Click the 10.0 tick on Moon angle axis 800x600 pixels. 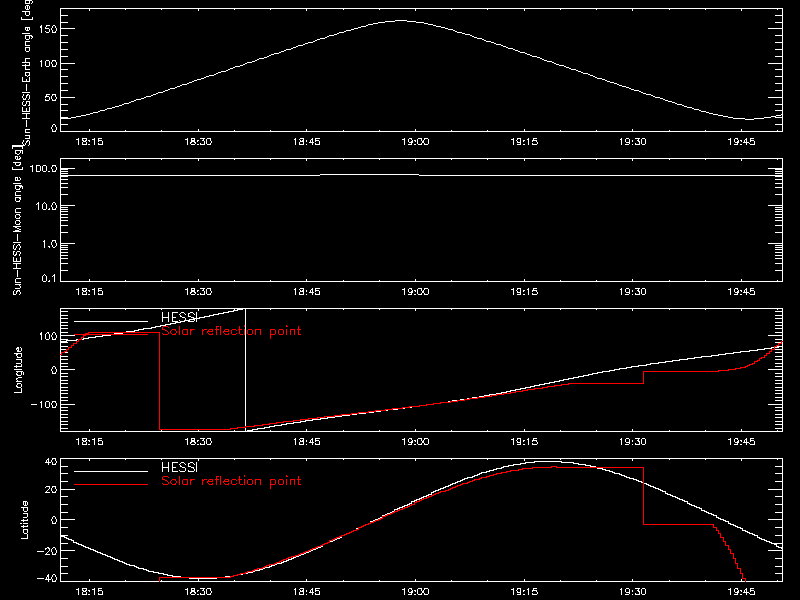point(46,207)
